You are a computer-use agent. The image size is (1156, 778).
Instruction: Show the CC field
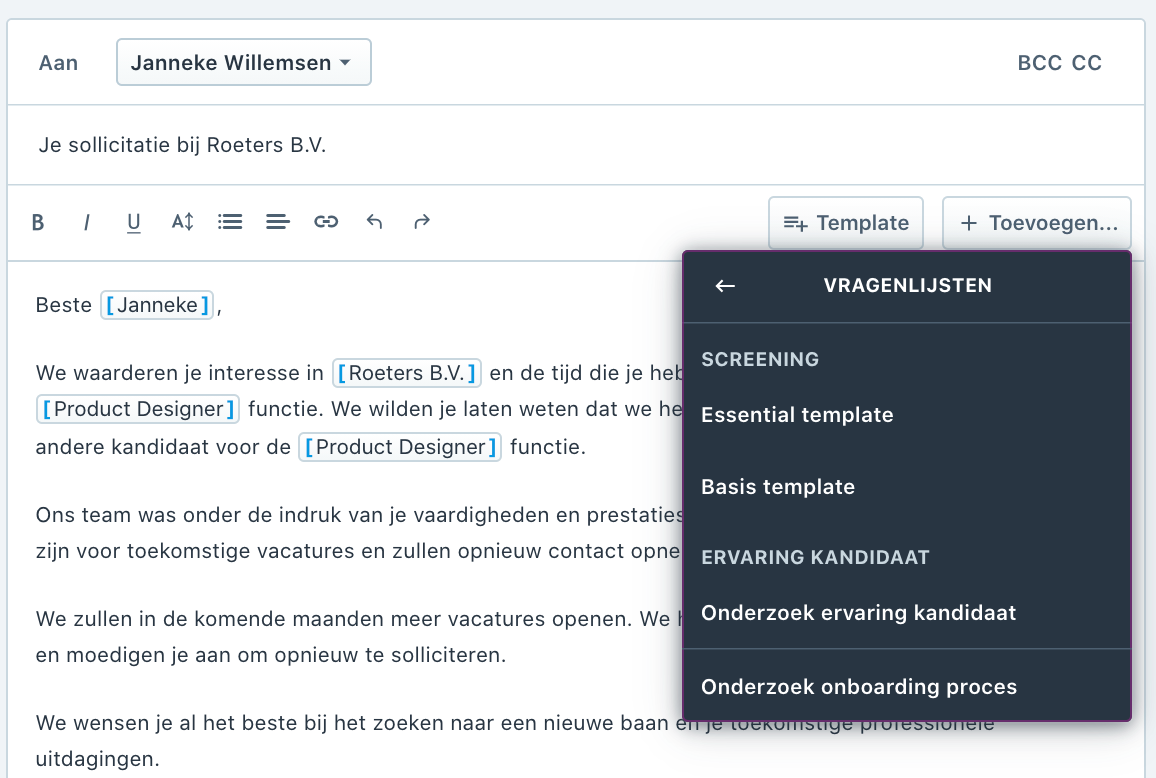tap(1088, 62)
